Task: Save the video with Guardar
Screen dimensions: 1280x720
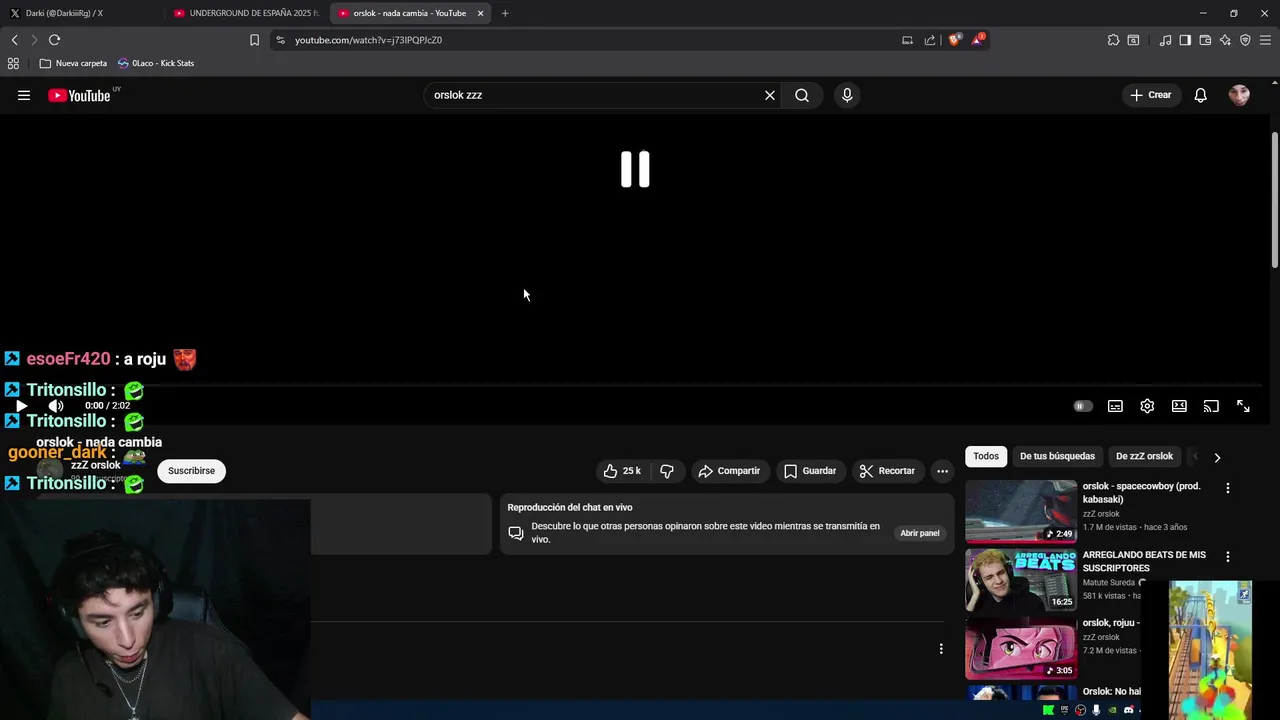Action: [x=810, y=471]
